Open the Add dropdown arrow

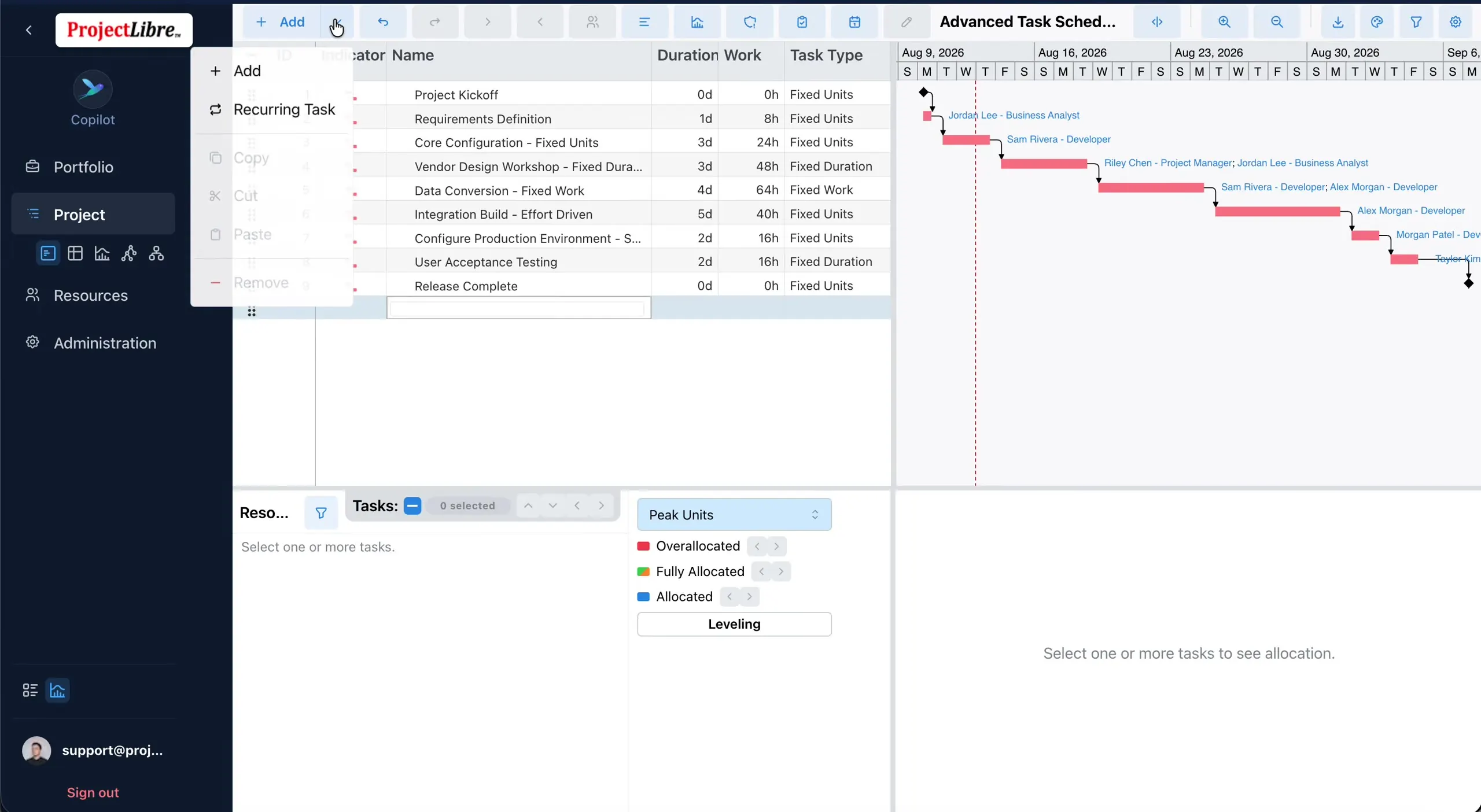coord(337,22)
